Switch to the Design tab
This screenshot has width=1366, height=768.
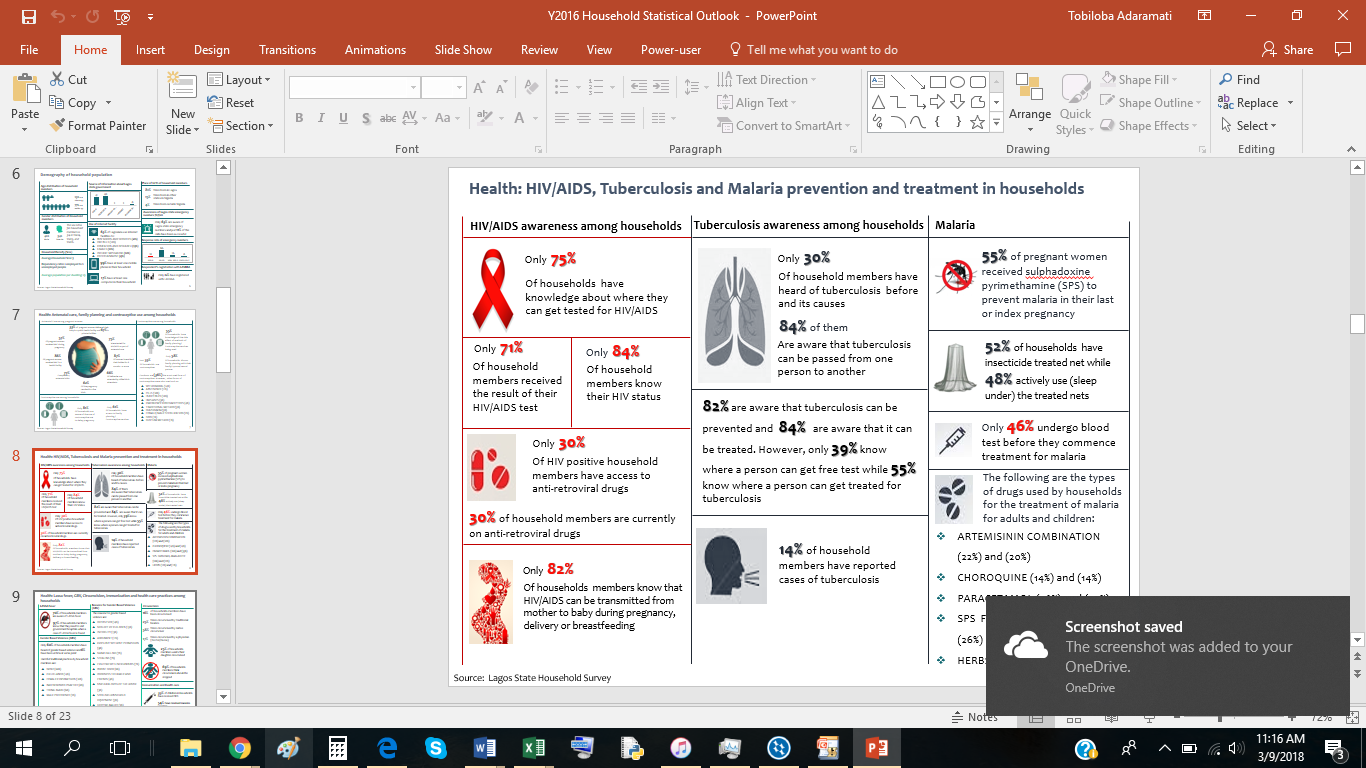(x=211, y=50)
